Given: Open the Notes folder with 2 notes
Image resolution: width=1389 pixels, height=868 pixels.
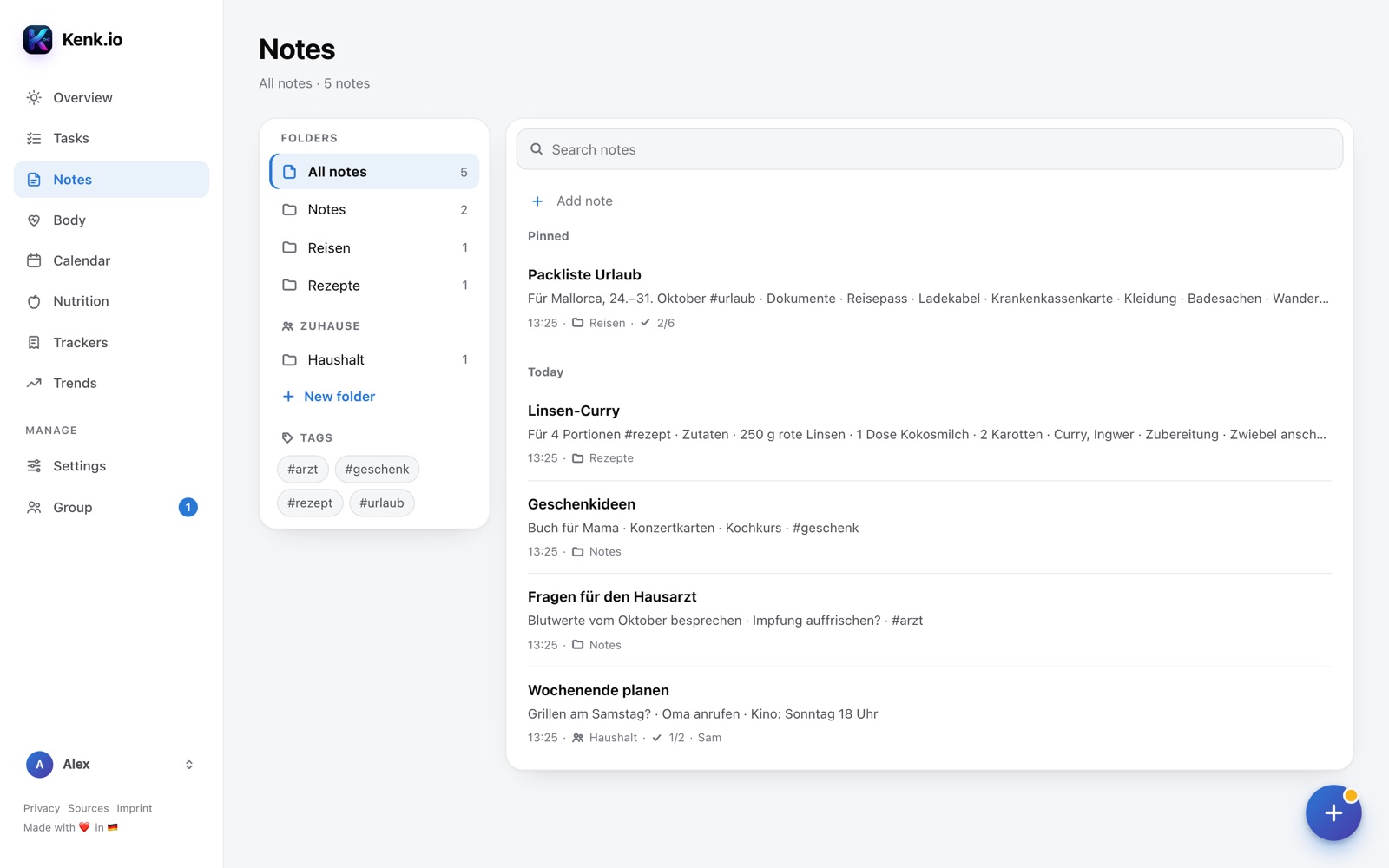Looking at the screenshot, I should pyautogui.click(x=374, y=210).
